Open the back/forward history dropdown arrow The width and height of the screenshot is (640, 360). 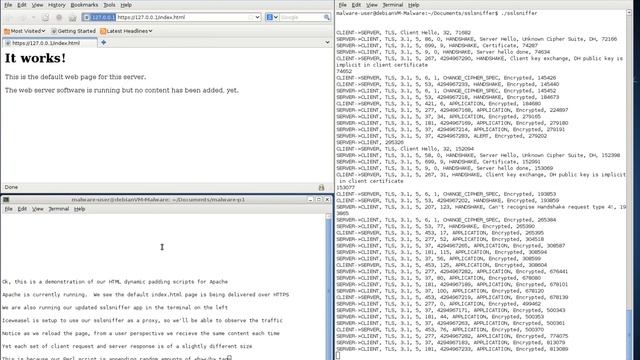(33, 18)
